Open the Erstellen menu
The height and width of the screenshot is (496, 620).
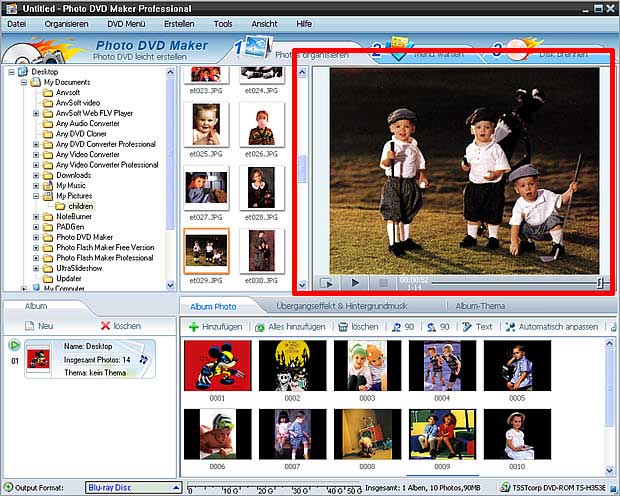179,24
